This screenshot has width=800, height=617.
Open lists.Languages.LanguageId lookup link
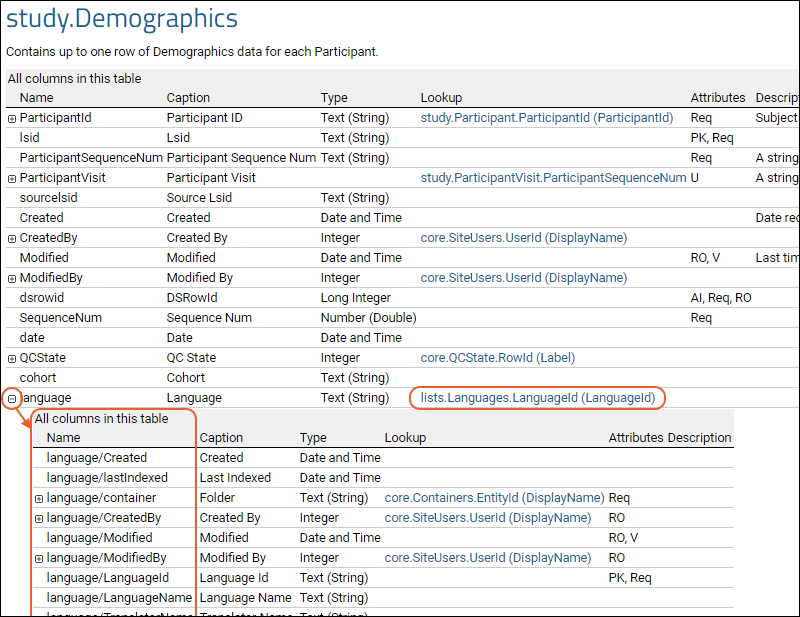(537, 398)
